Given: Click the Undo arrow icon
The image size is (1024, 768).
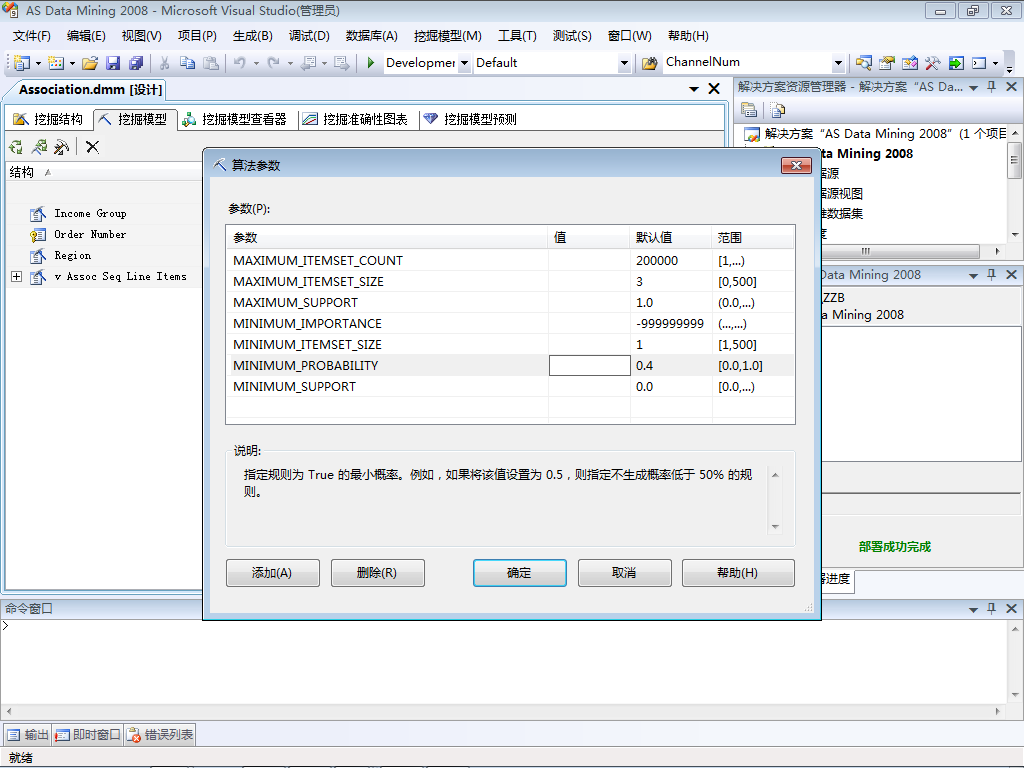Looking at the screenshot, I should [240, 63].
